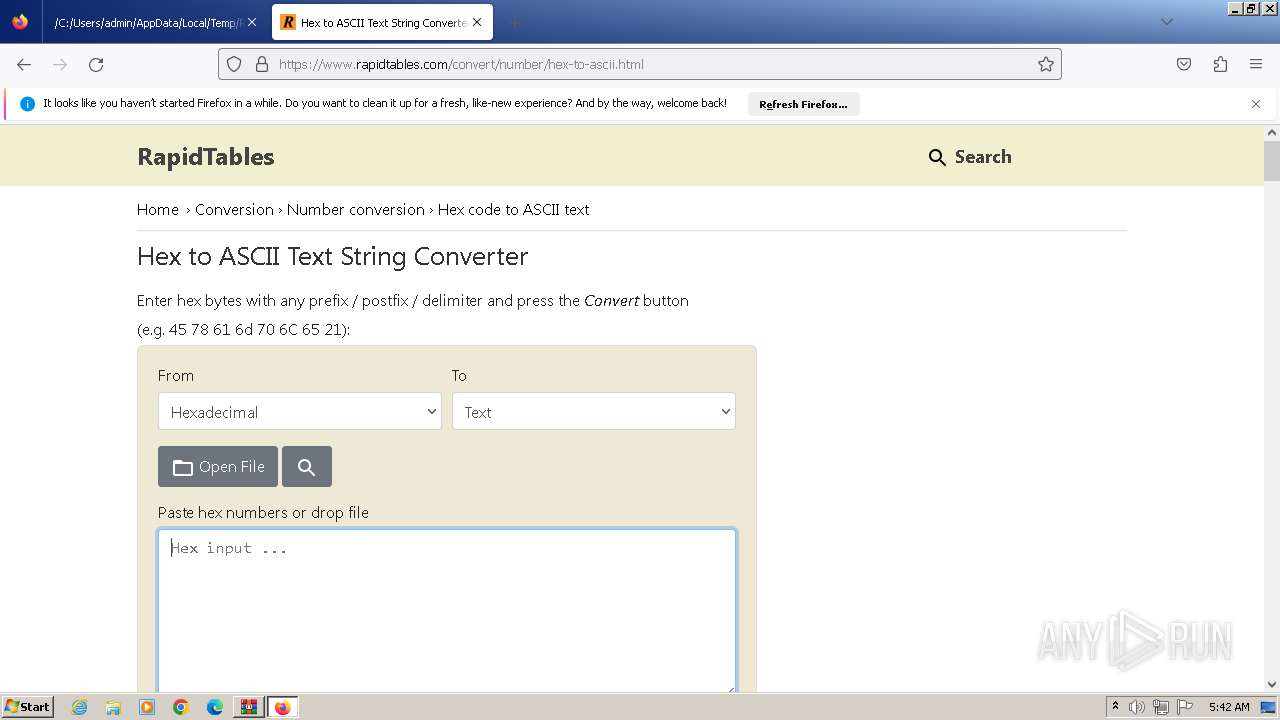Click the Refresh Firefox button
Image resolution: width=1280 pixels, height=720 pixels.
(803, 104)
